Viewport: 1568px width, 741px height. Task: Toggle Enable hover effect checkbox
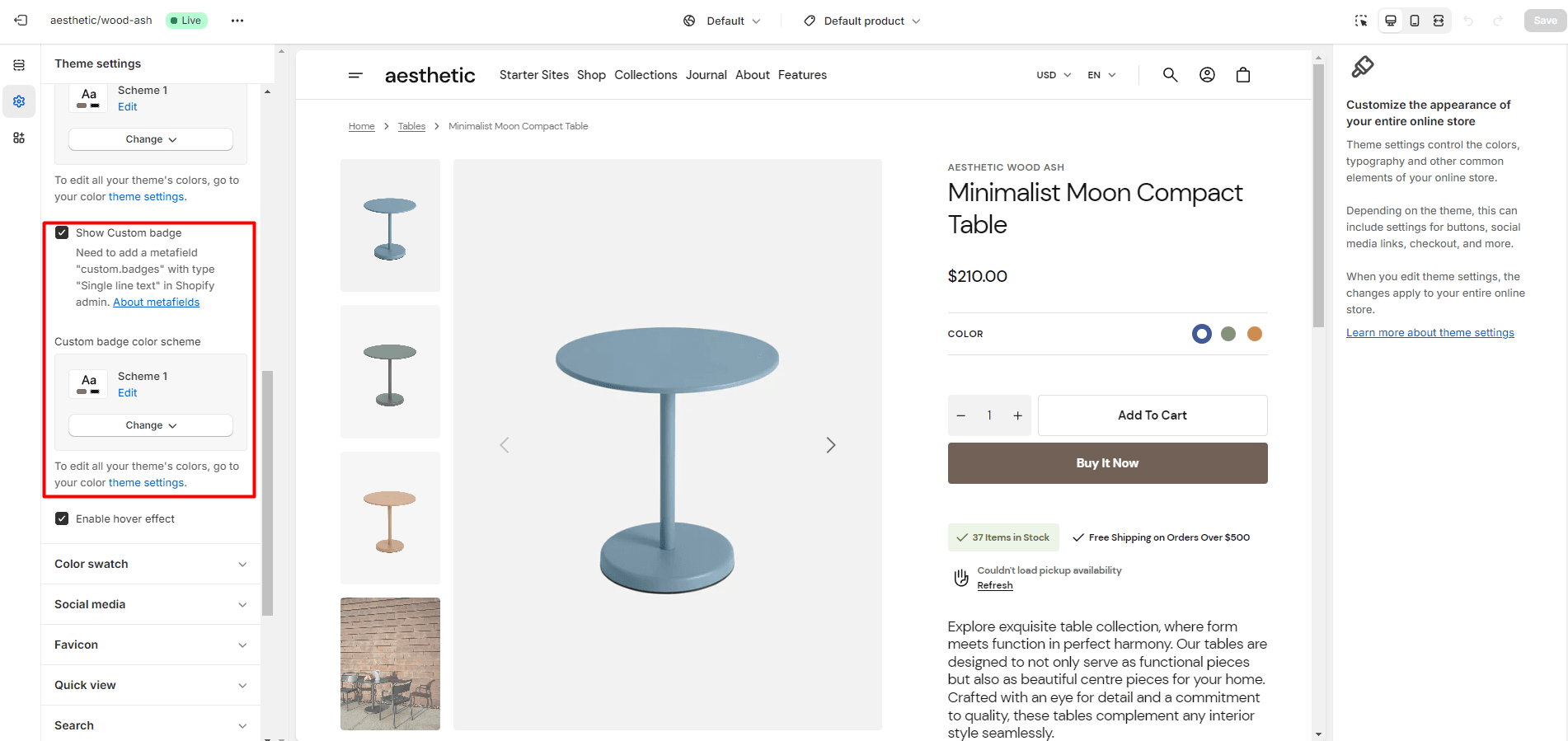[x=62, y=518]
